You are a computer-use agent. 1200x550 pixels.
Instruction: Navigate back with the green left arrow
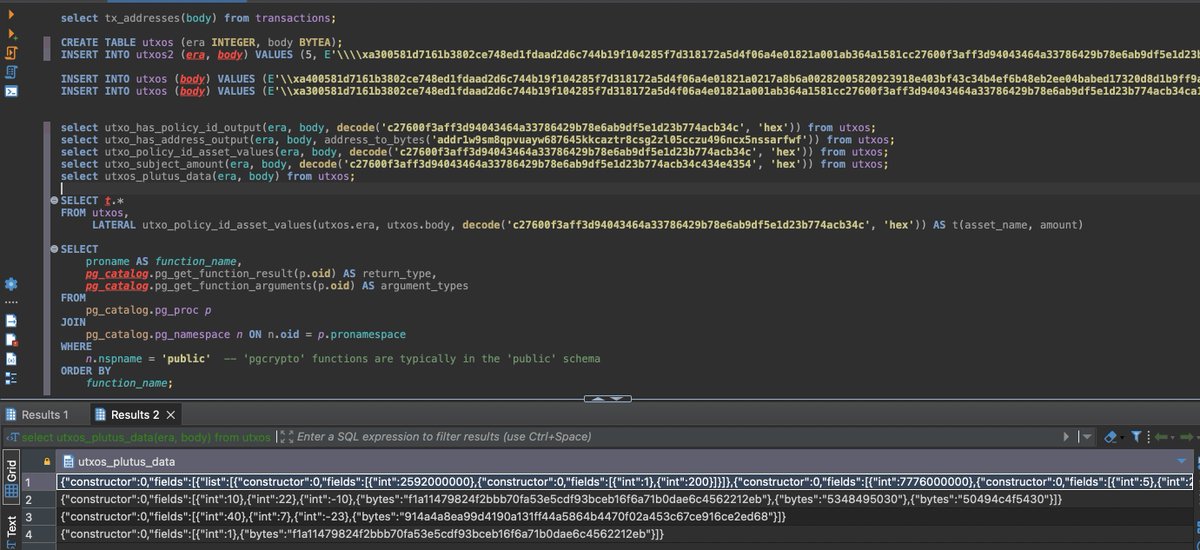tap(1161, 437)
